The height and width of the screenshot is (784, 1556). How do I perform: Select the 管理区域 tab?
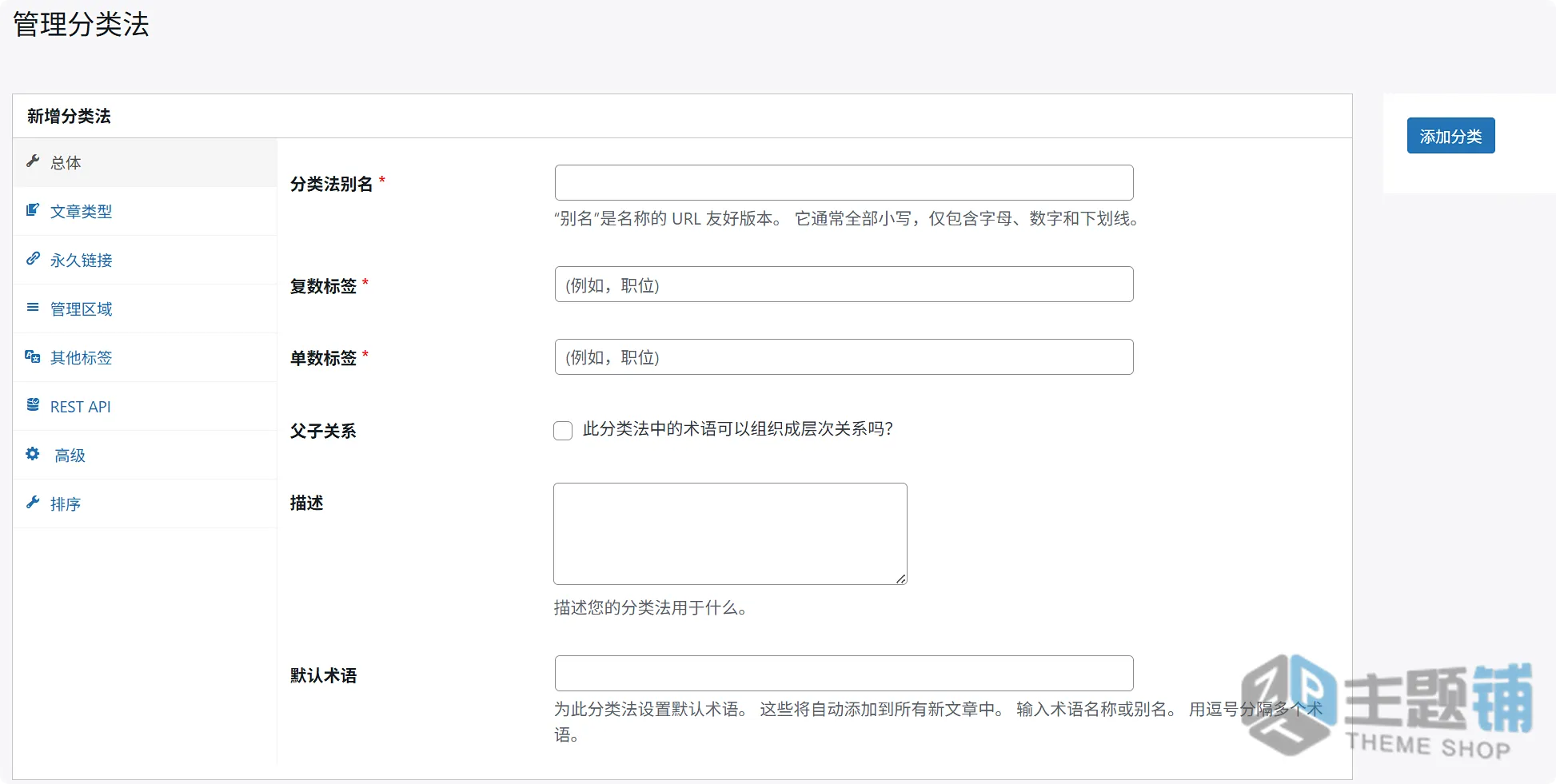(145, 308)
